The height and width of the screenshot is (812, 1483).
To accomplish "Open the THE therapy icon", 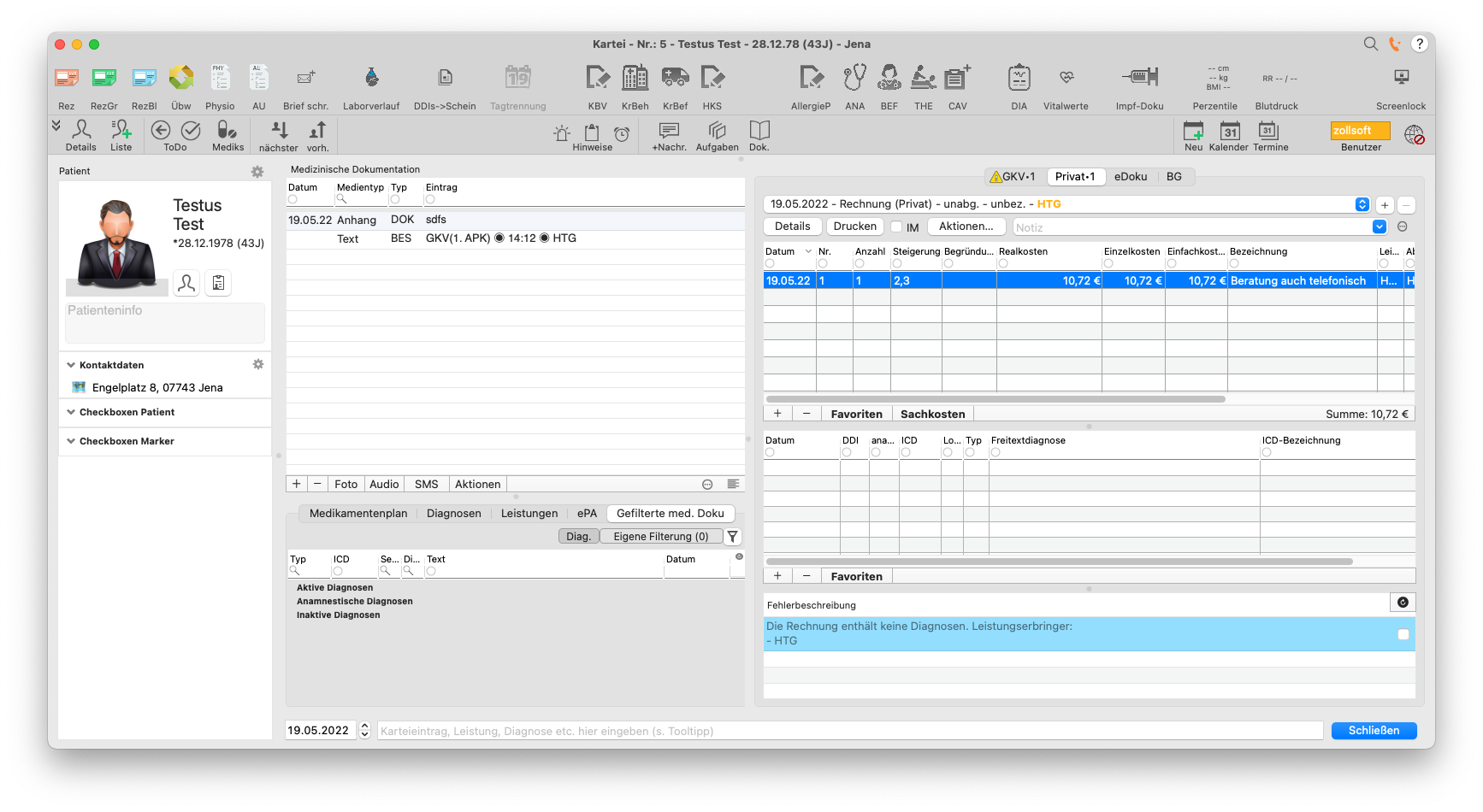I will pyautogui.click(x=924, y=77).
